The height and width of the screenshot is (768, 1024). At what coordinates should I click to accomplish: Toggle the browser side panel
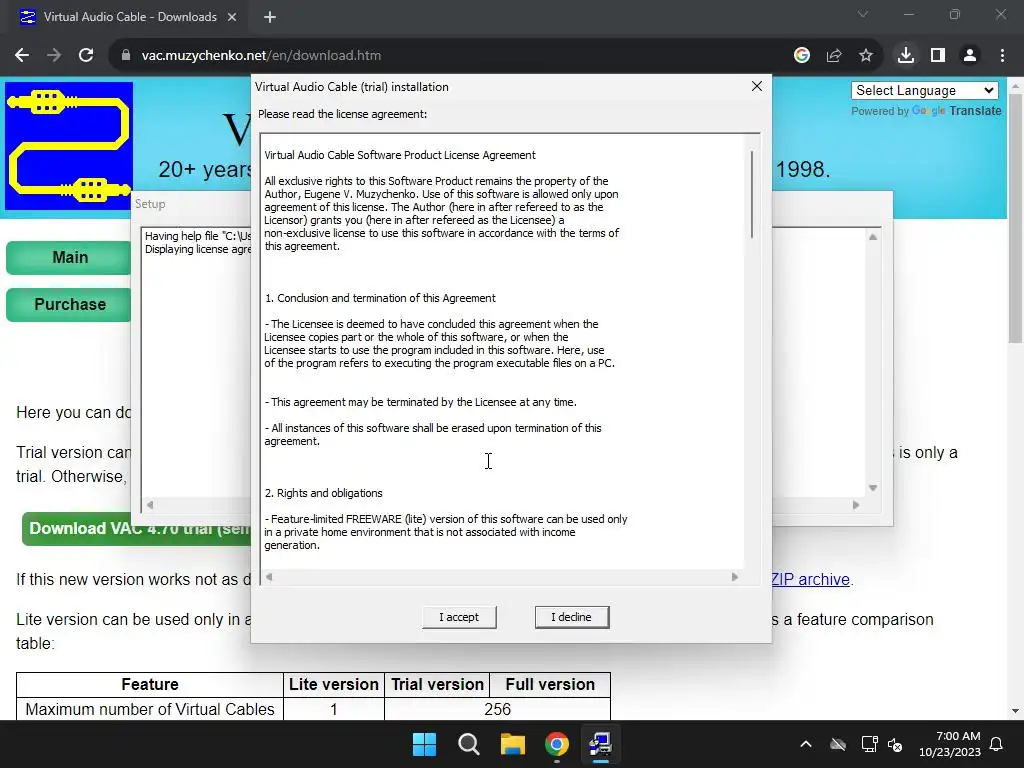[x=938, y=56]
